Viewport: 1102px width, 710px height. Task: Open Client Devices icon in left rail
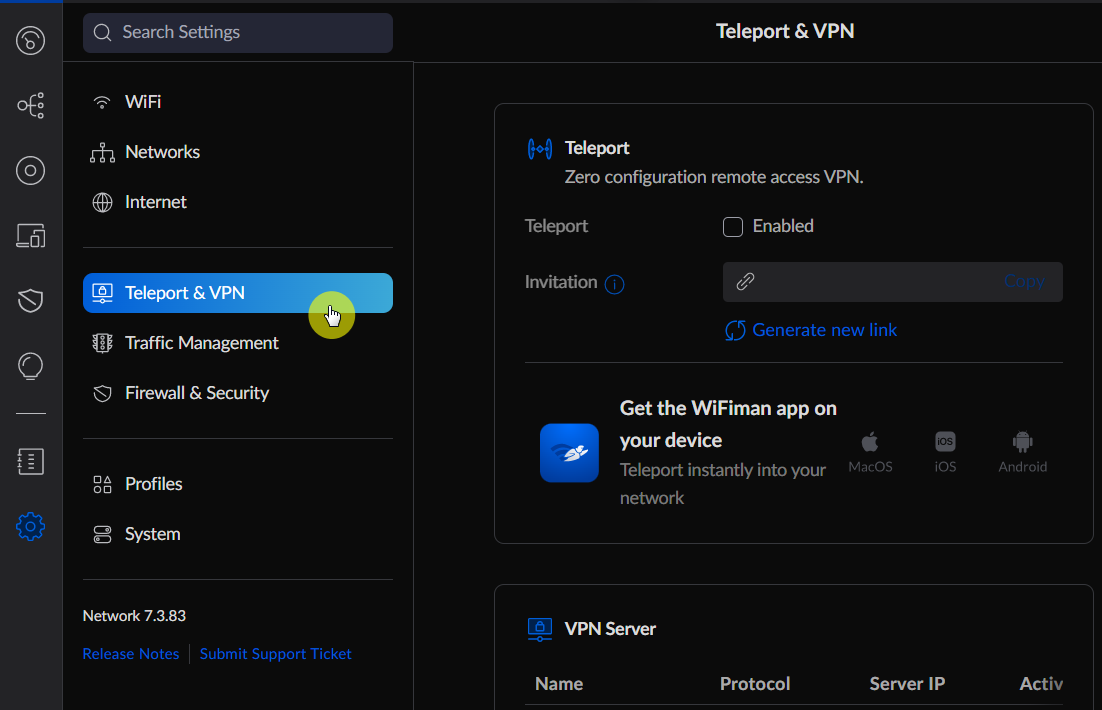pos(30,235)
